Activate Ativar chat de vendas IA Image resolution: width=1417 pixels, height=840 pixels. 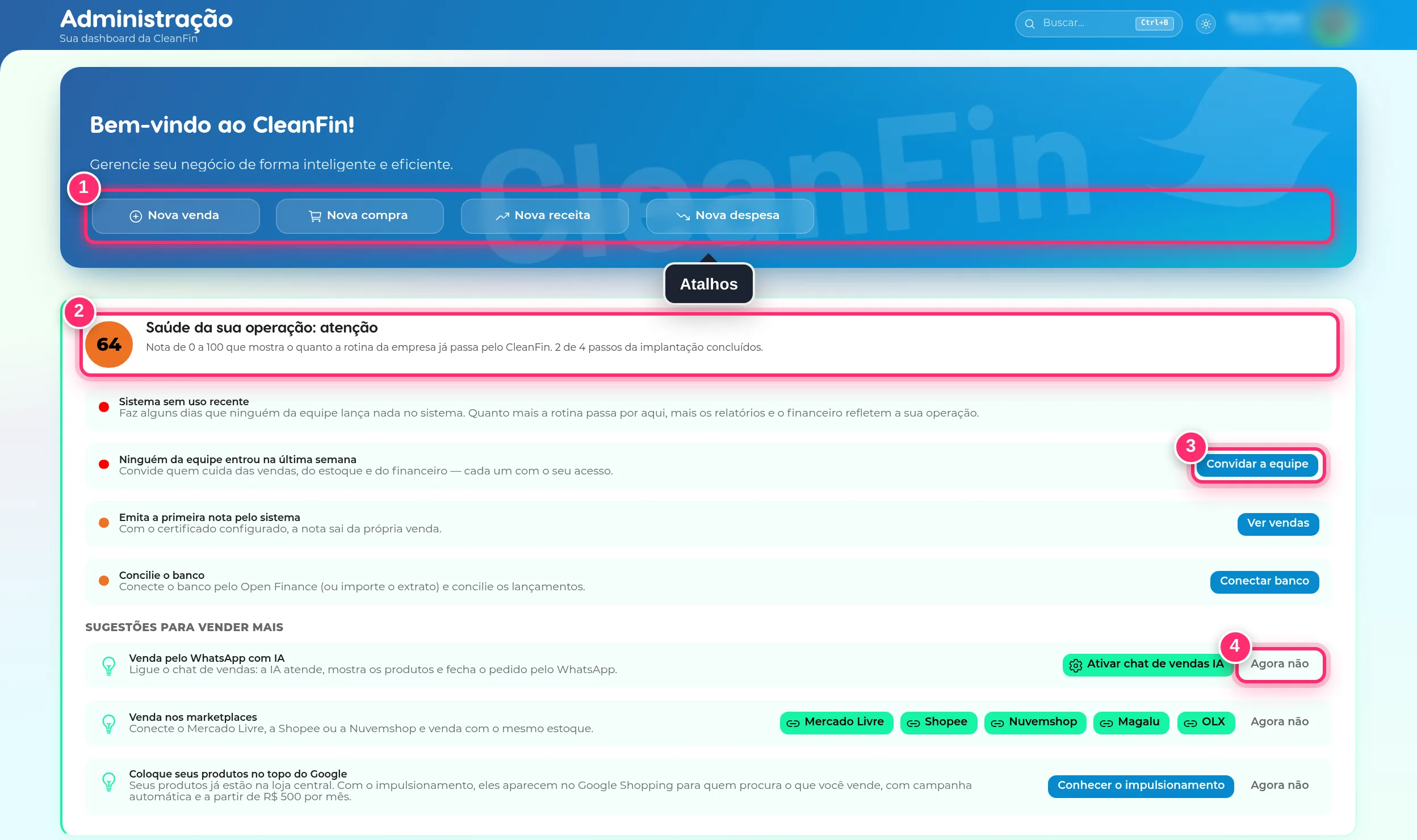tap(1148, 665)
